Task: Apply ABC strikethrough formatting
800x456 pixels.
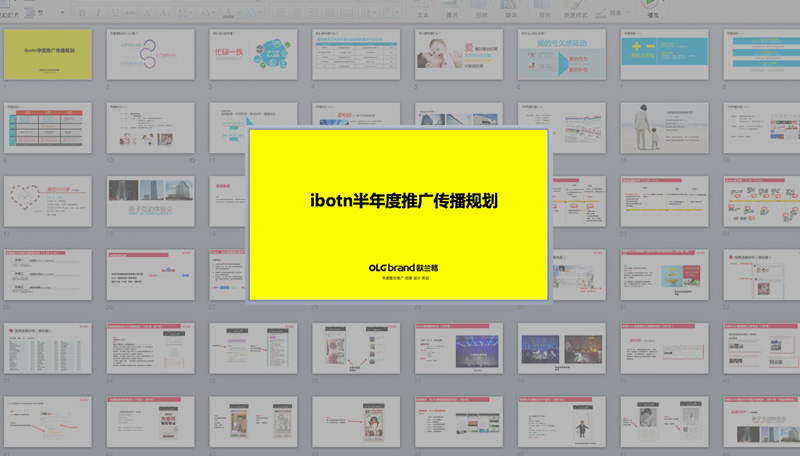Action: pyautogui.click(x=131, y=13)
